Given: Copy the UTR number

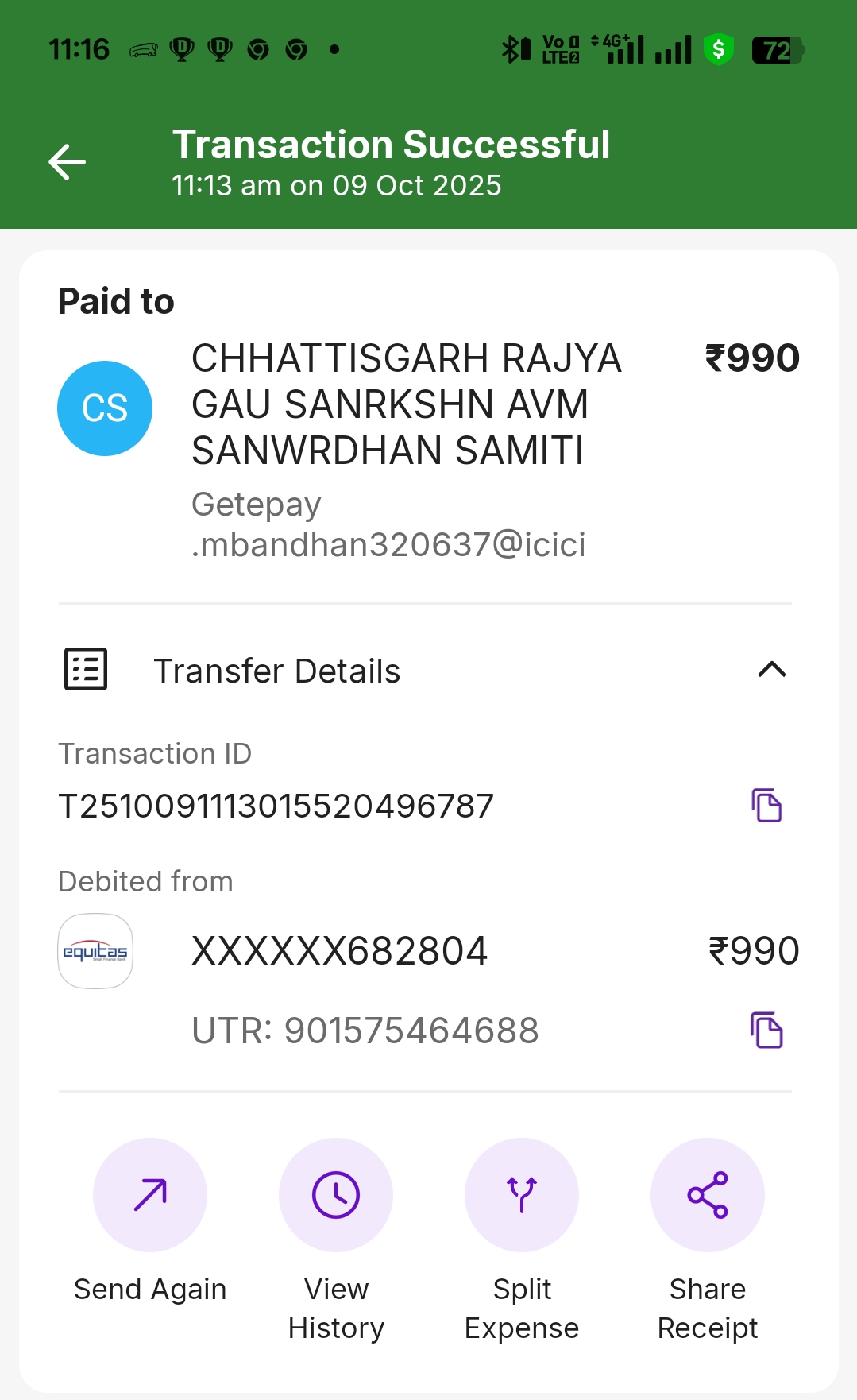Looking at the screenshot, I should coord(766,1031).
